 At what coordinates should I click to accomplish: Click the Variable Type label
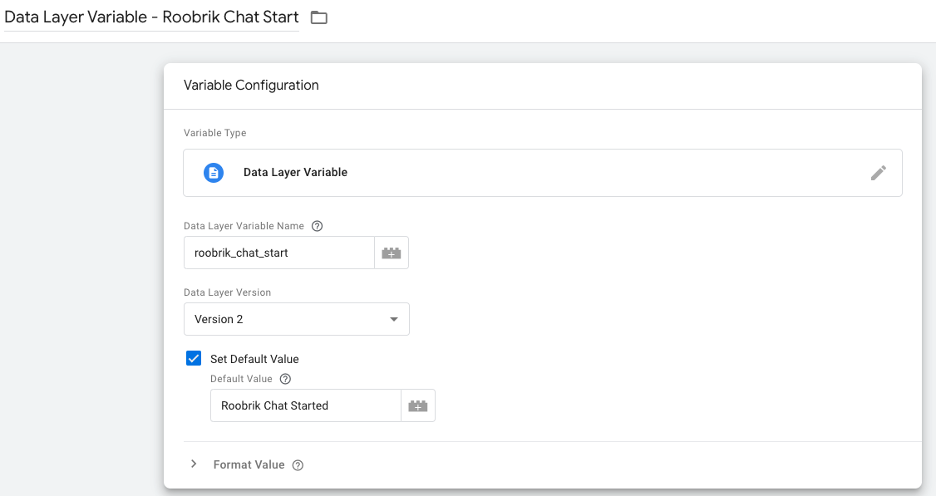click(x=215, y=133)
